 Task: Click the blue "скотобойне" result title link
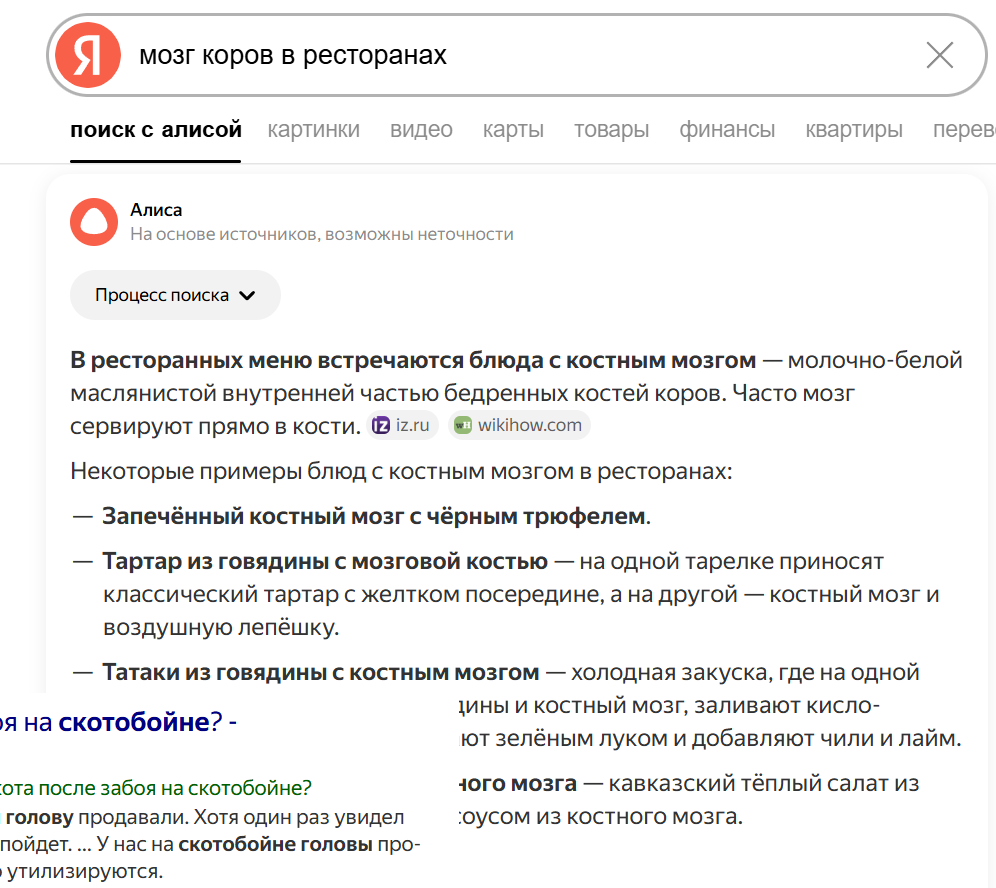133,721
